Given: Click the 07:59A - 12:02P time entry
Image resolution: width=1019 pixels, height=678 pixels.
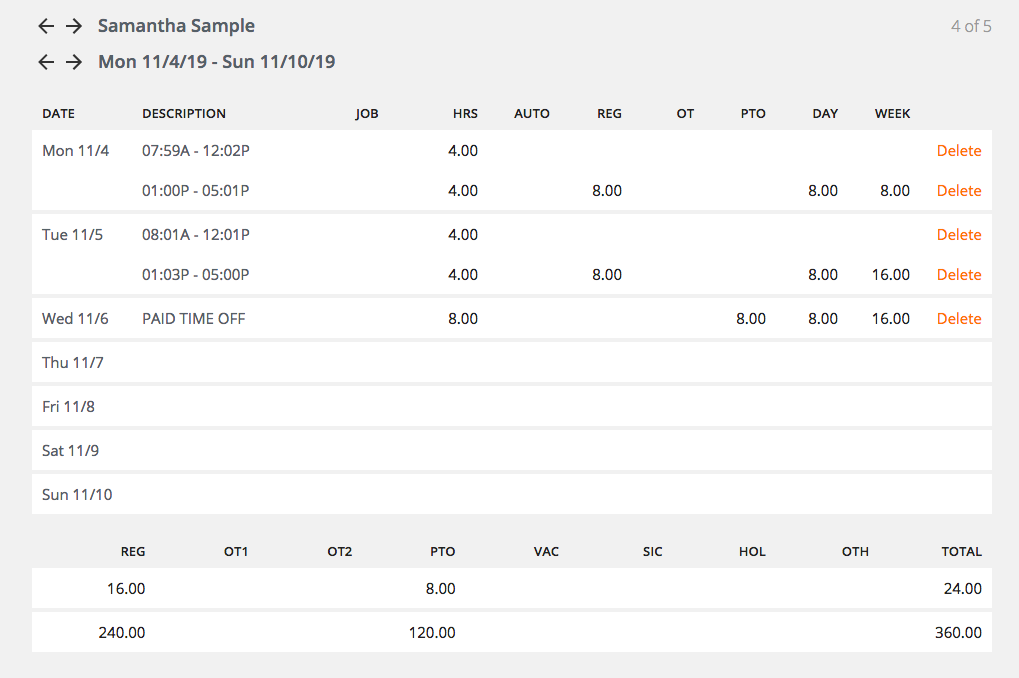Looking at the screenshot, I should pyautogui.click(x=195, y=151).
